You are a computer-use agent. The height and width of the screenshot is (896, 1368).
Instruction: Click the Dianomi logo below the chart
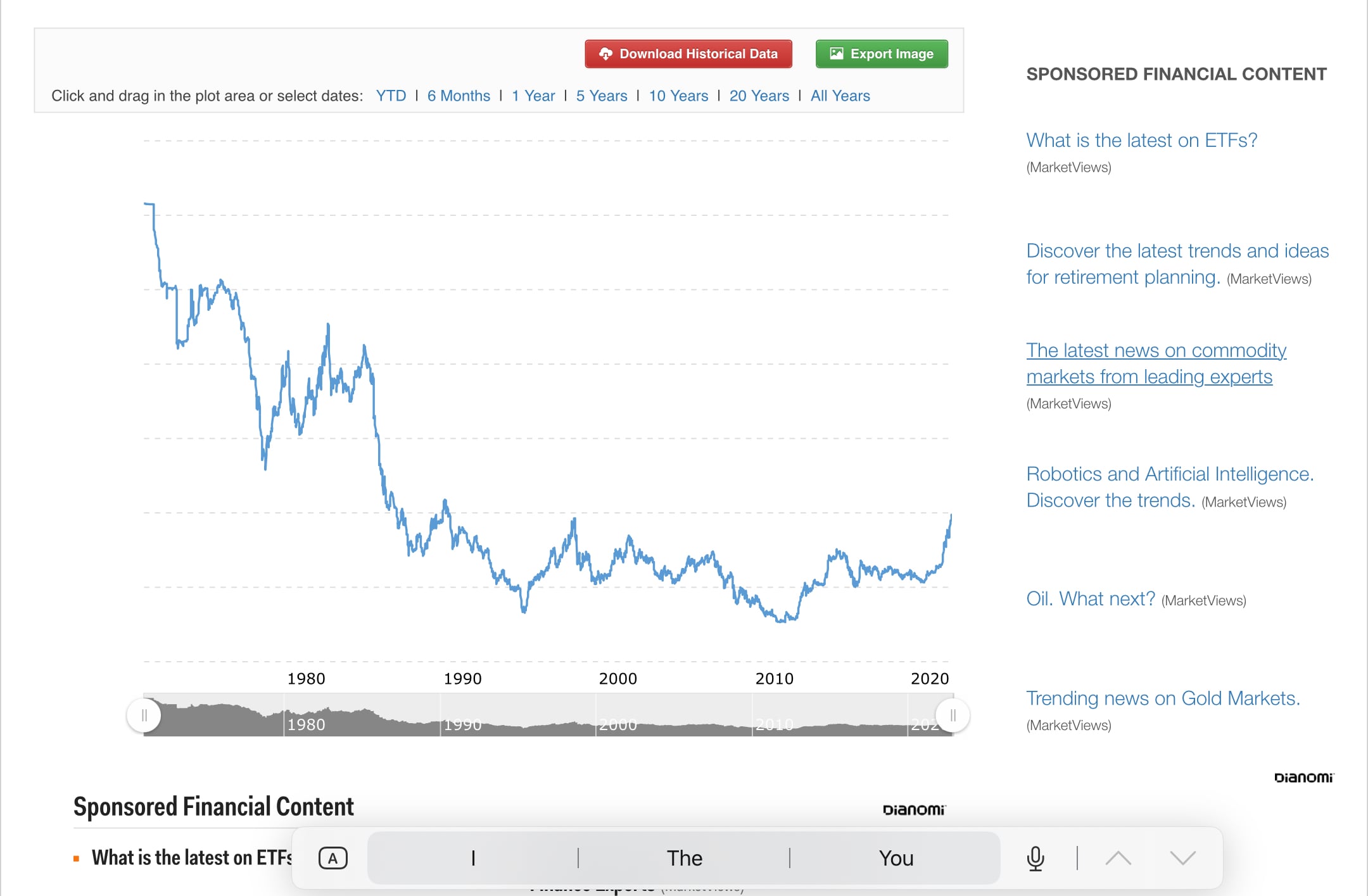coord(913,810)
